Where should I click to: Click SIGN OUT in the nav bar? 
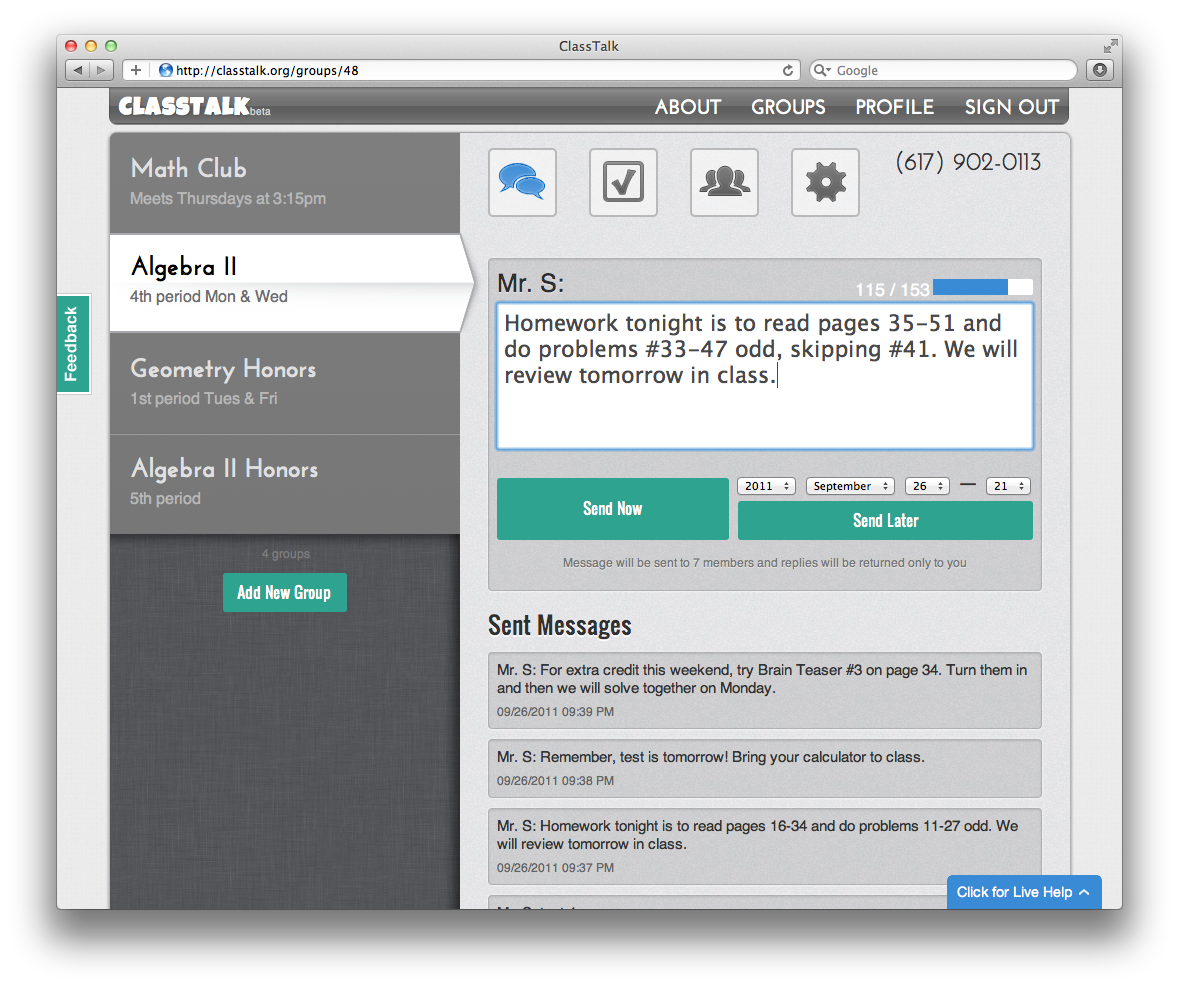1012,107
